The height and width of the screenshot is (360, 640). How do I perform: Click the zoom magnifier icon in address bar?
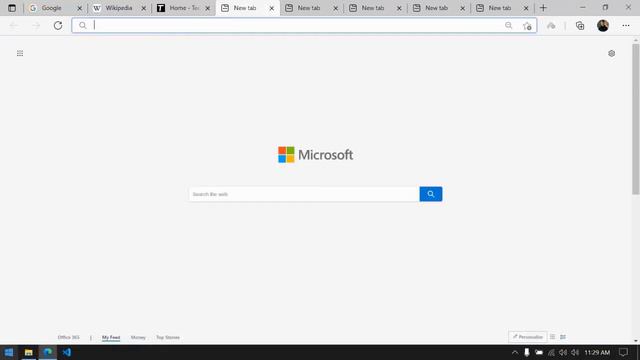tap(509, 25)
